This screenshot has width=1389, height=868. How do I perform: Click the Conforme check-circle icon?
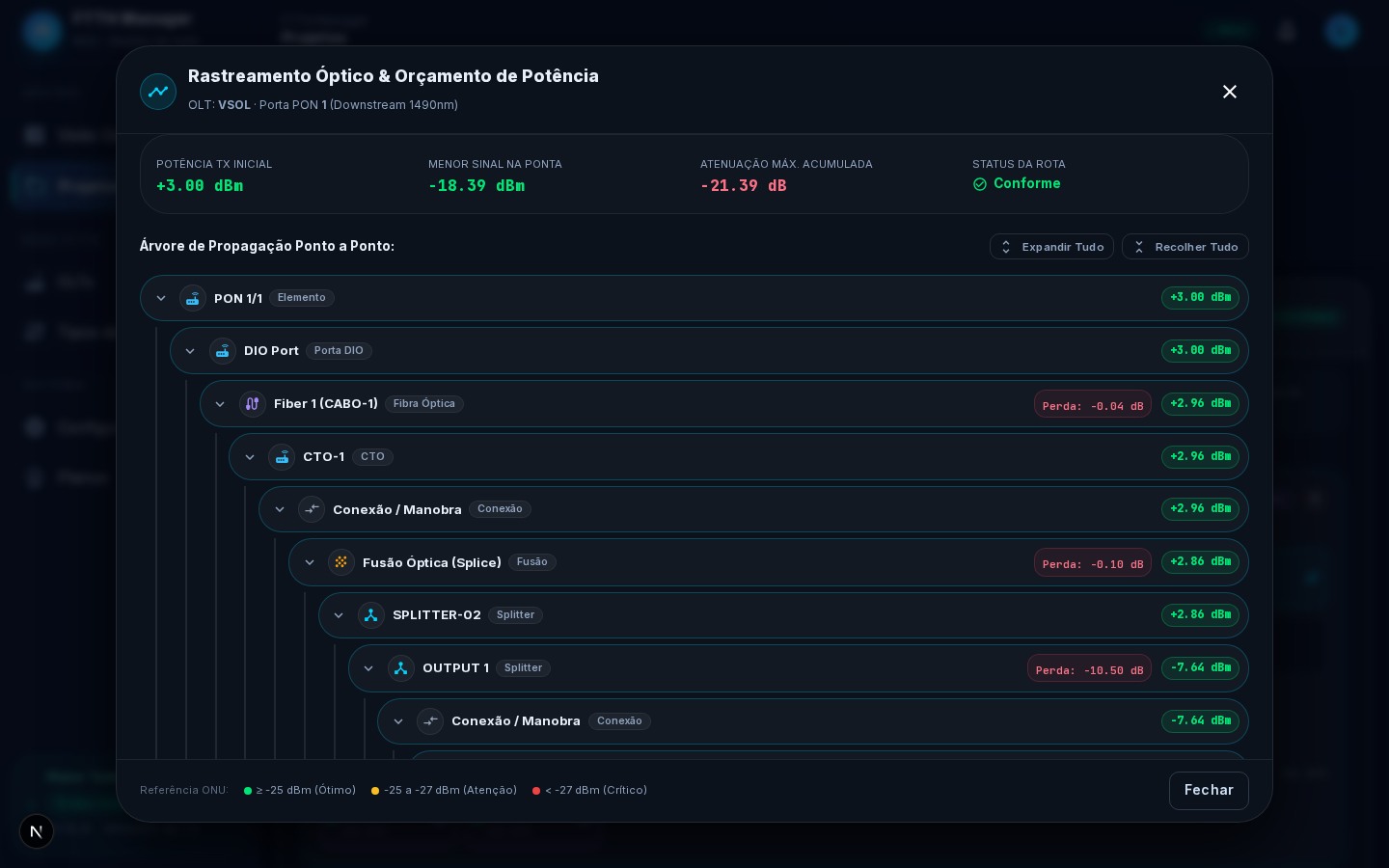coord(980,184)
